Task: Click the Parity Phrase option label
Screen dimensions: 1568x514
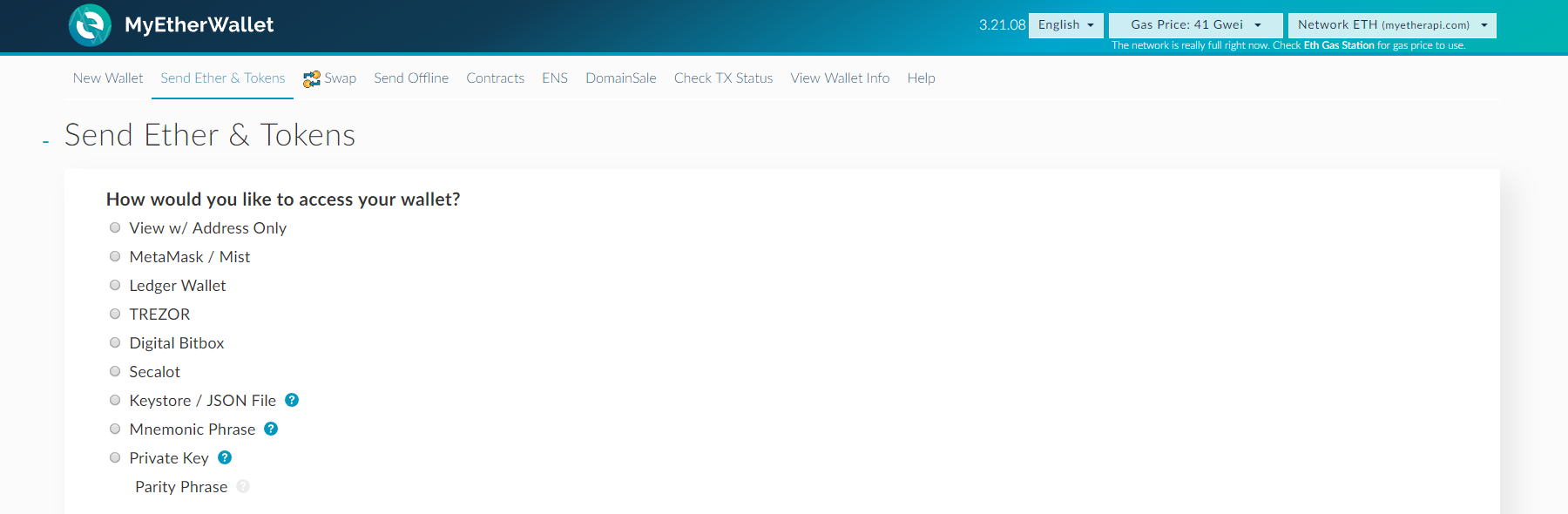Action: [x=181, y=487]
